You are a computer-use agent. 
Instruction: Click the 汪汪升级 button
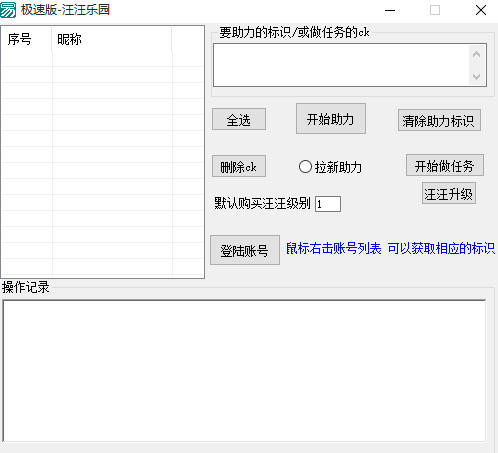449,193
